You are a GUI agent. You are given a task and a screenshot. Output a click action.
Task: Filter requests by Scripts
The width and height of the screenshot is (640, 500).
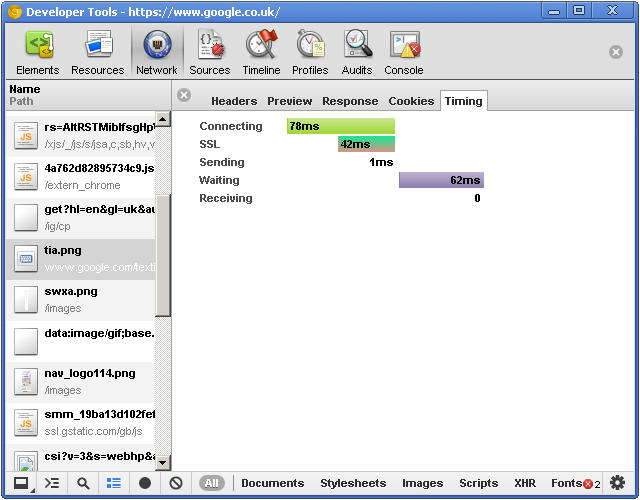coord(478,483)
